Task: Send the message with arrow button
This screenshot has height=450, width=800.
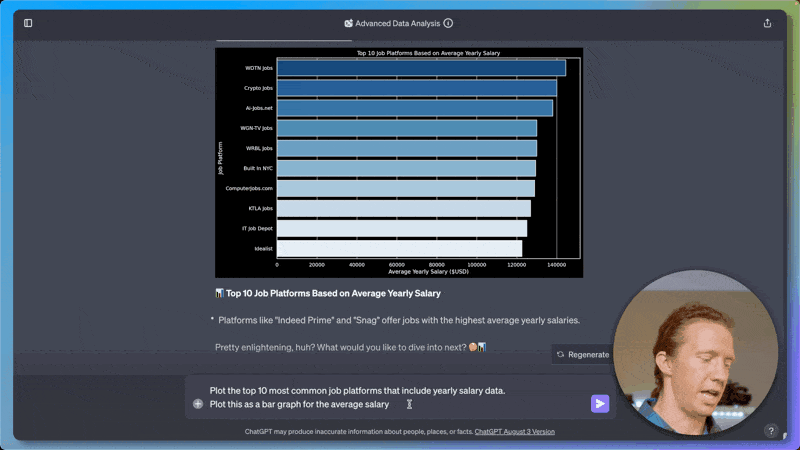Action: coord(600,404)
